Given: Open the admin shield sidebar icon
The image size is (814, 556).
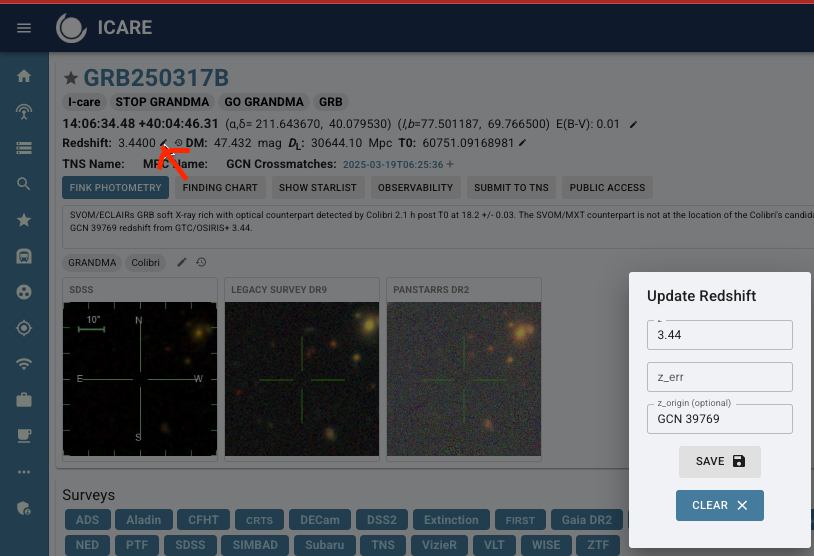Looking at the screenshot, I should tap(24, 508).
